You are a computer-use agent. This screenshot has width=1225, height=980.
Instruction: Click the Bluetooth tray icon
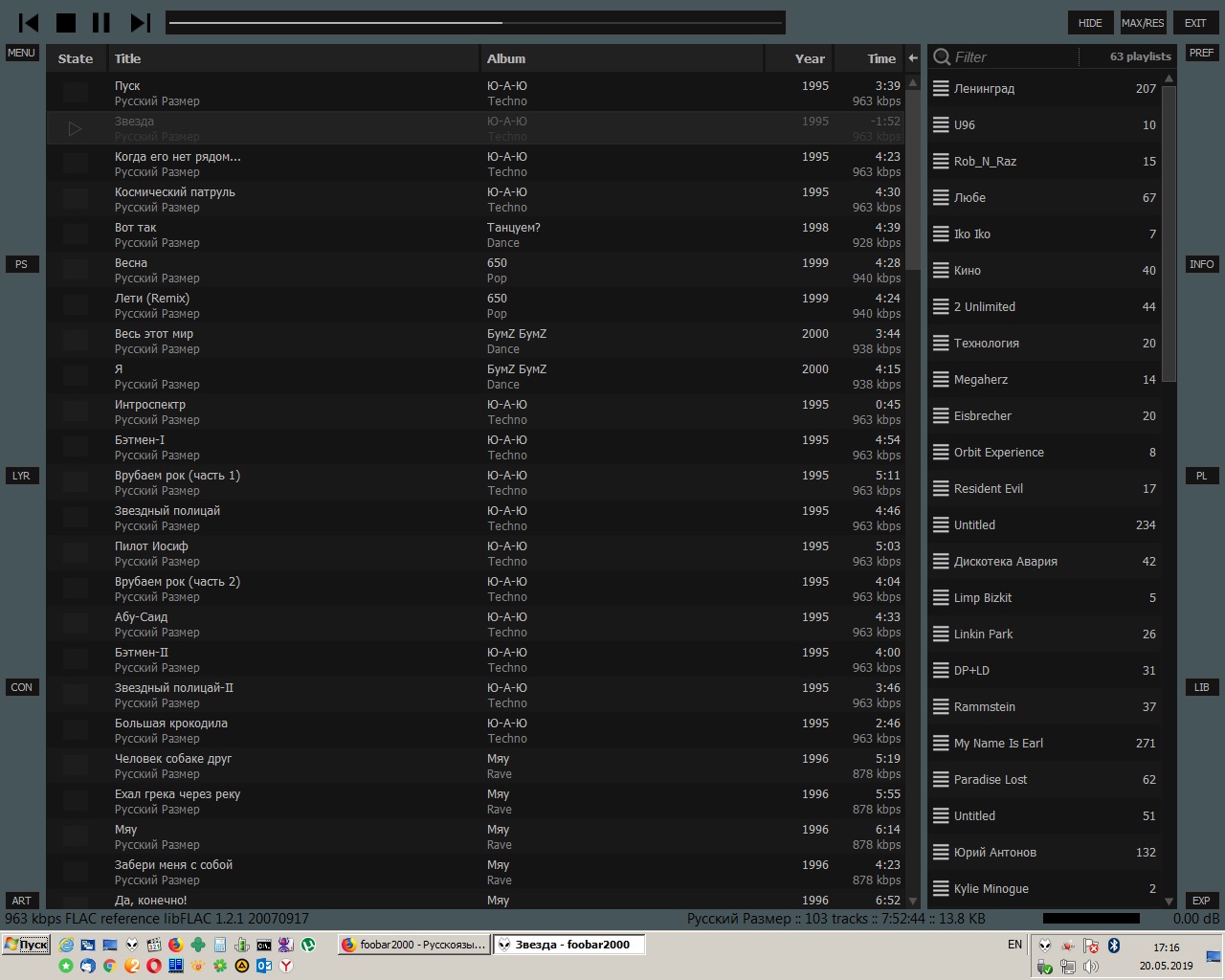1114,946
